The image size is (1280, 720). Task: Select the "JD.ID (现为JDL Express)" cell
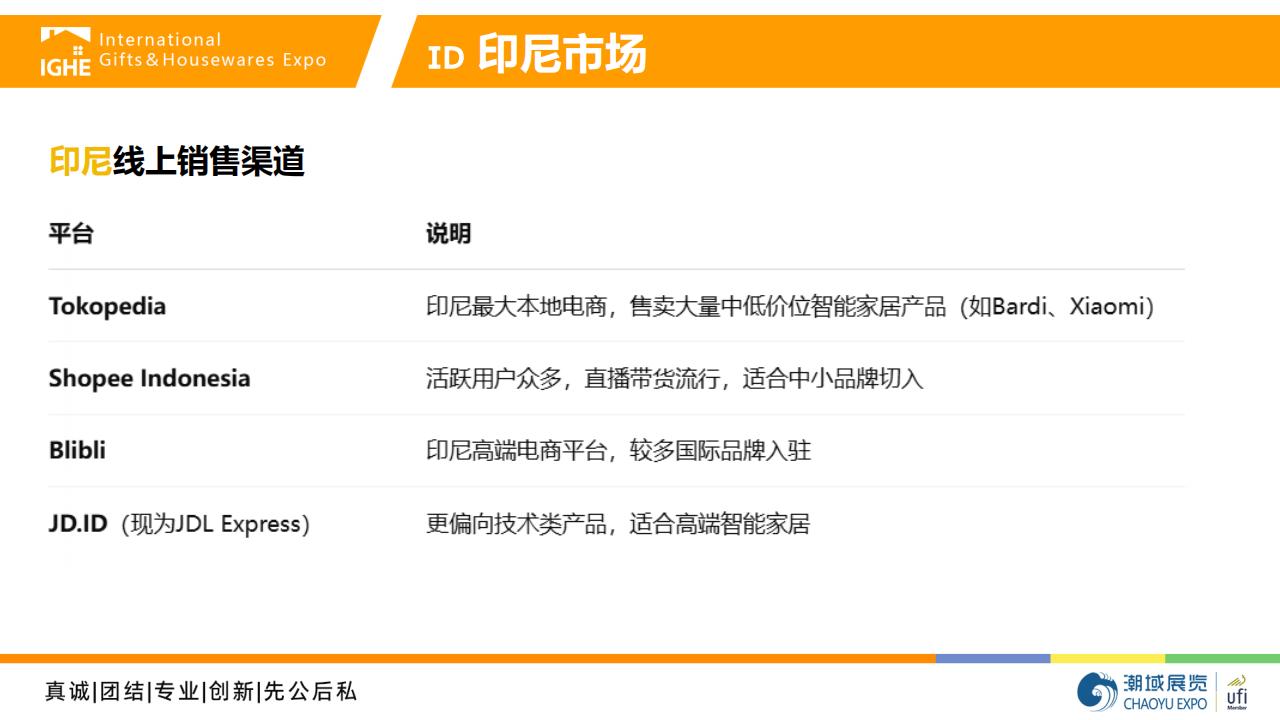click(x=179, y=524)
